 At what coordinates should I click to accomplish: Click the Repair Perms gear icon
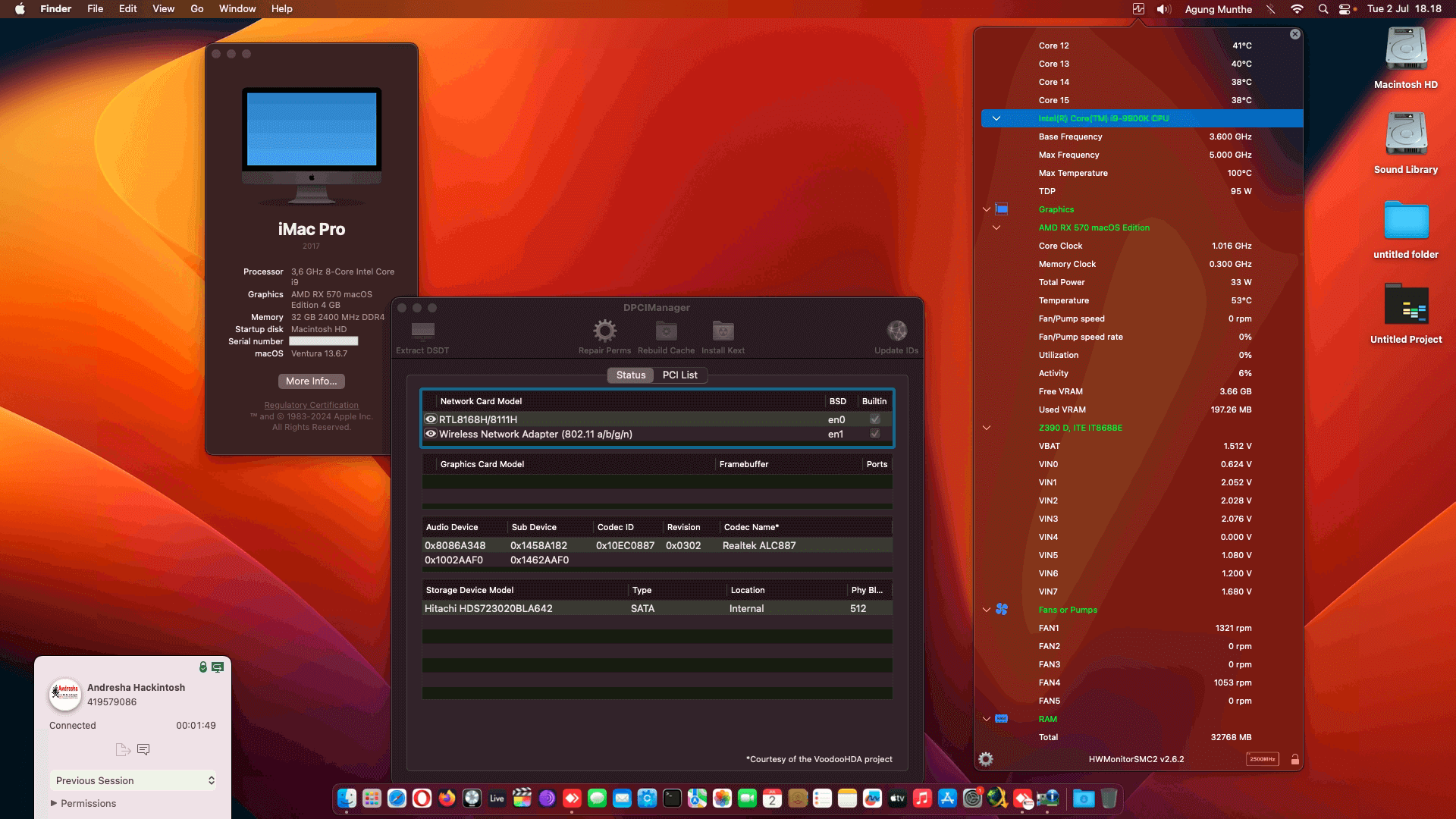point(604,331)
